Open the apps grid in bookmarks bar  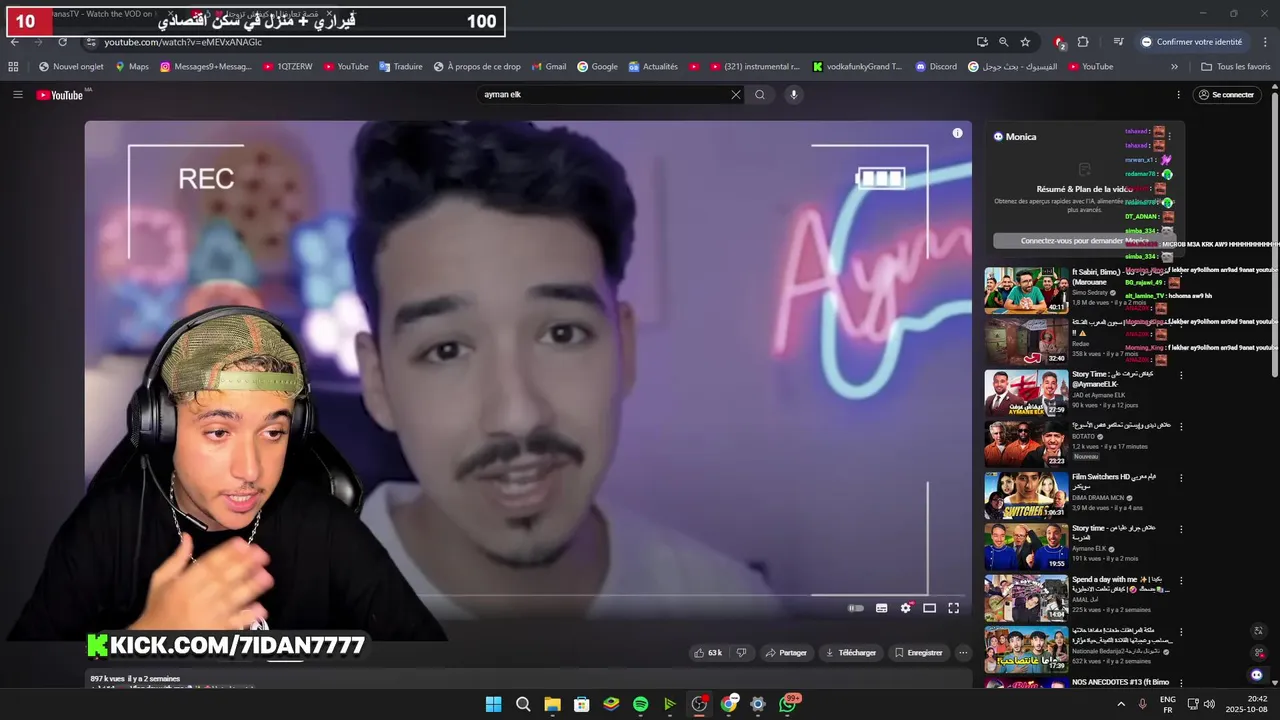tap(13, 67)
